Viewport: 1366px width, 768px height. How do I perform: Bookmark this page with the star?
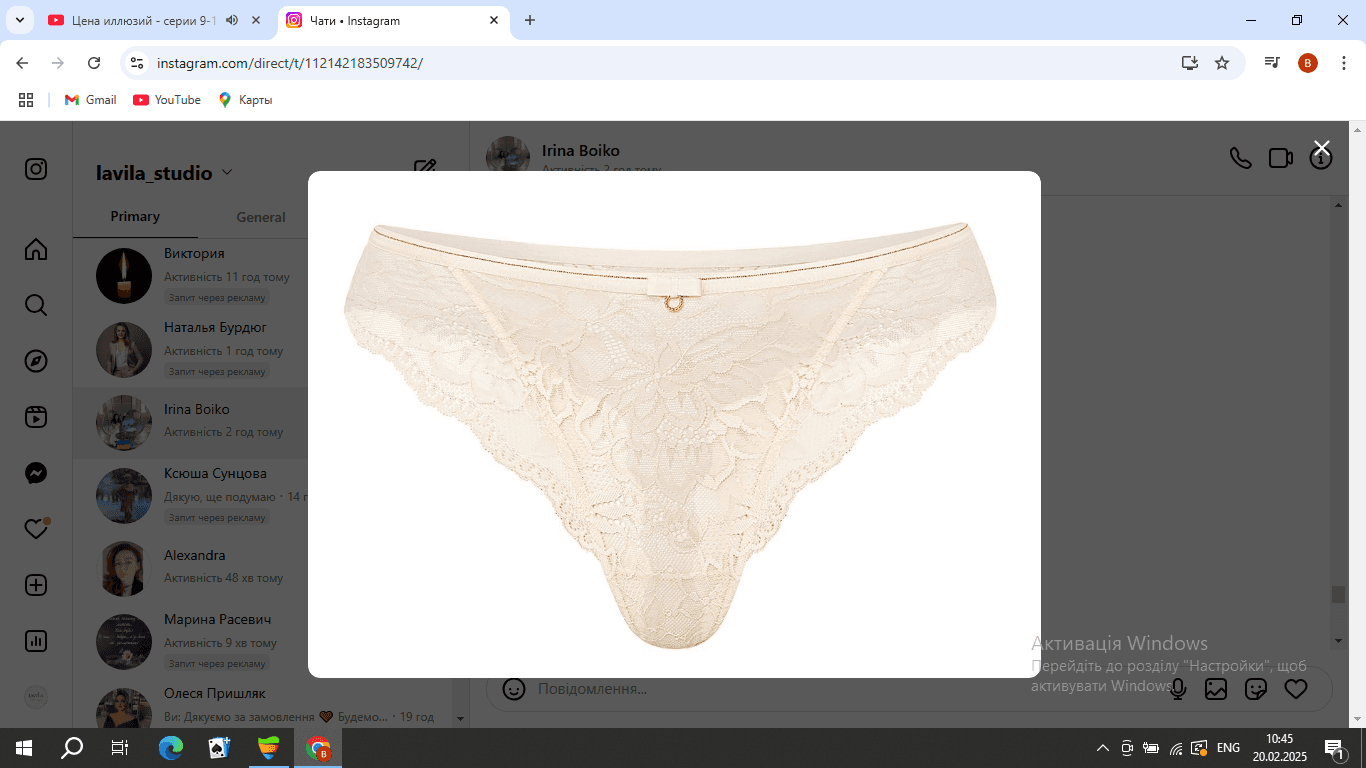(x=1222, y=63)
